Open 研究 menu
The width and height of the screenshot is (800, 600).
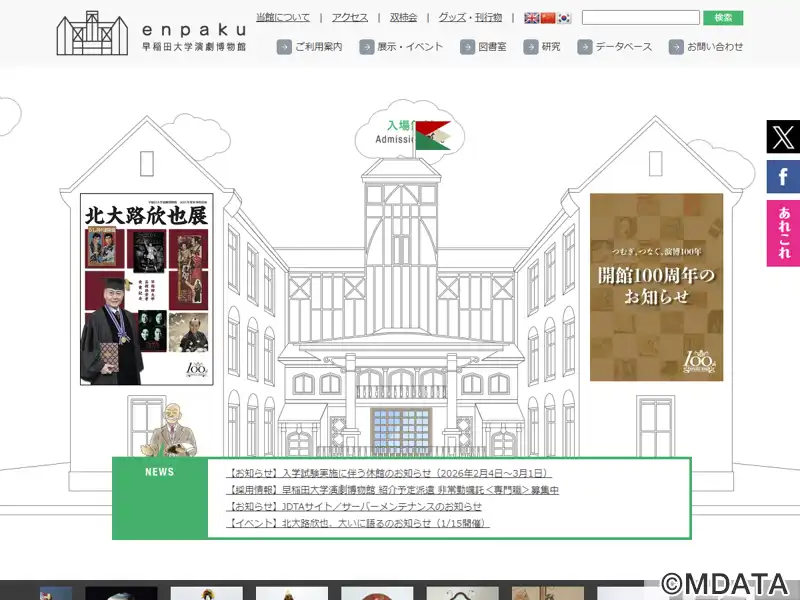click(x=551, y=47)
